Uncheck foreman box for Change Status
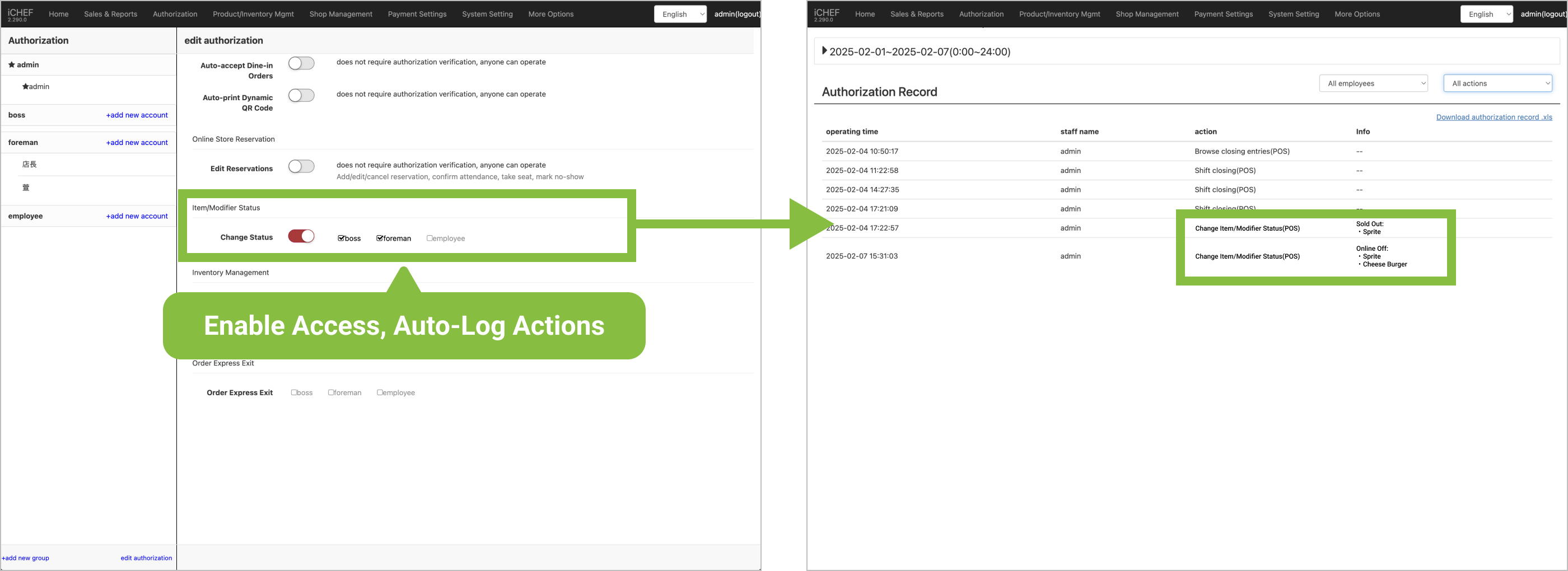The width and height of the screenshot is (1568, 571). pos(380,238)
